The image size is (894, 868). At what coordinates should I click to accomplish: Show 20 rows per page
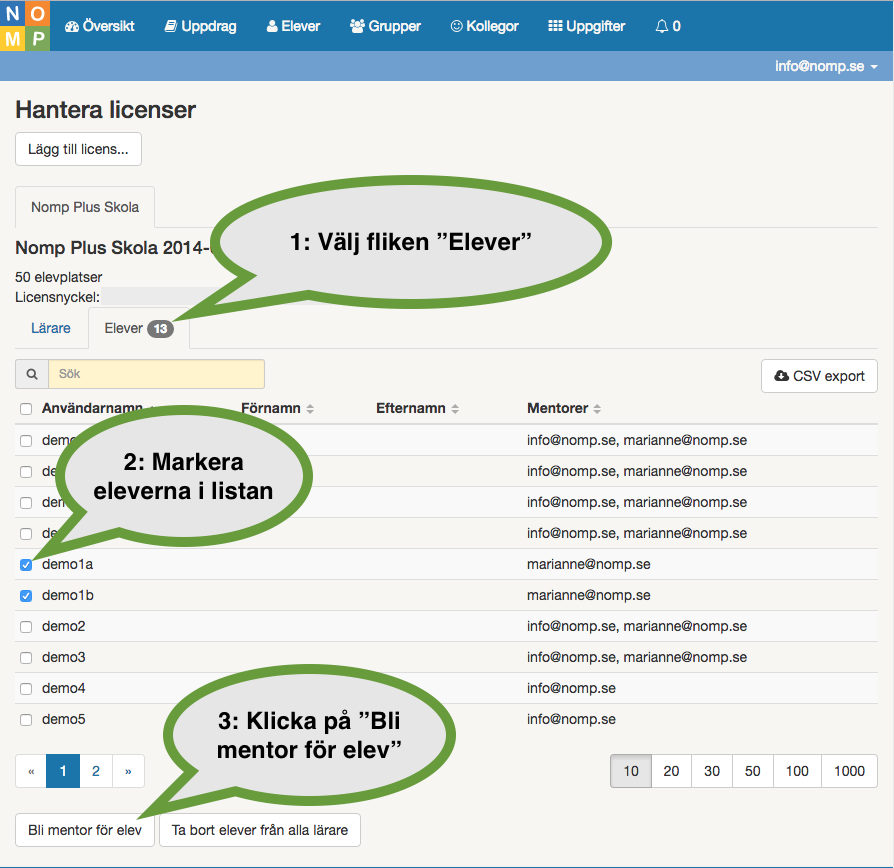click(671, 771)
